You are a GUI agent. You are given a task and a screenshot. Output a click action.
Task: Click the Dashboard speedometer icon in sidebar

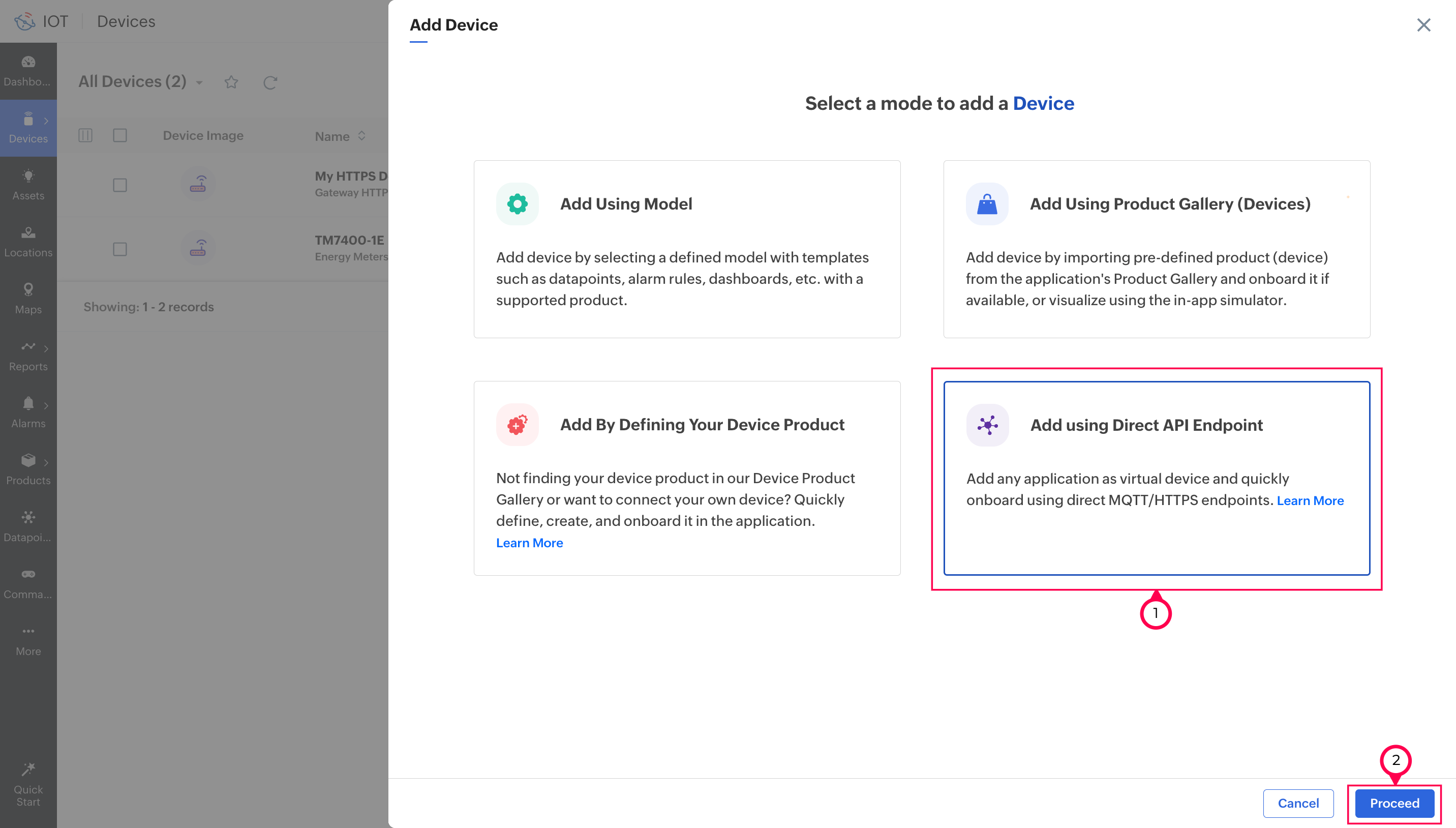(28, 63)
